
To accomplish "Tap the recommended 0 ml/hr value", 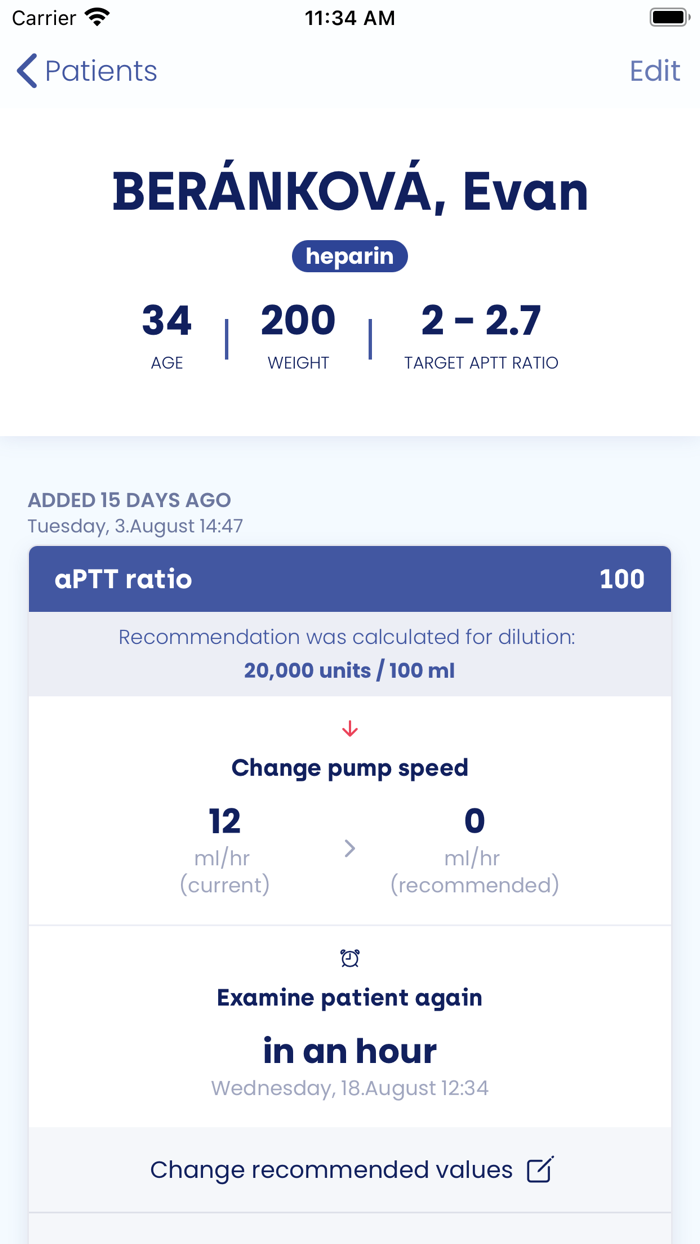I will (x=474, y=822).
